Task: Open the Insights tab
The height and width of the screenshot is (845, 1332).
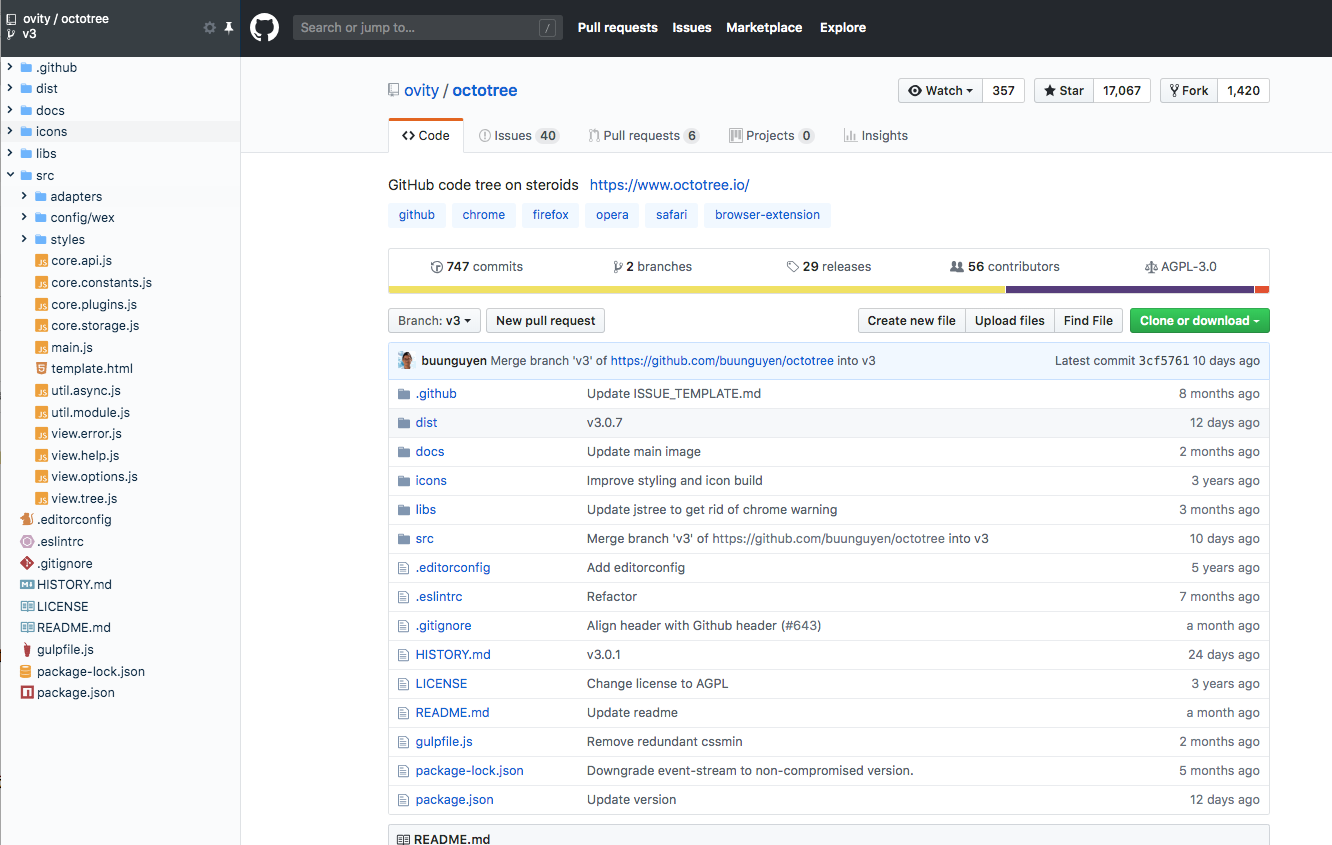Action: 876,136
